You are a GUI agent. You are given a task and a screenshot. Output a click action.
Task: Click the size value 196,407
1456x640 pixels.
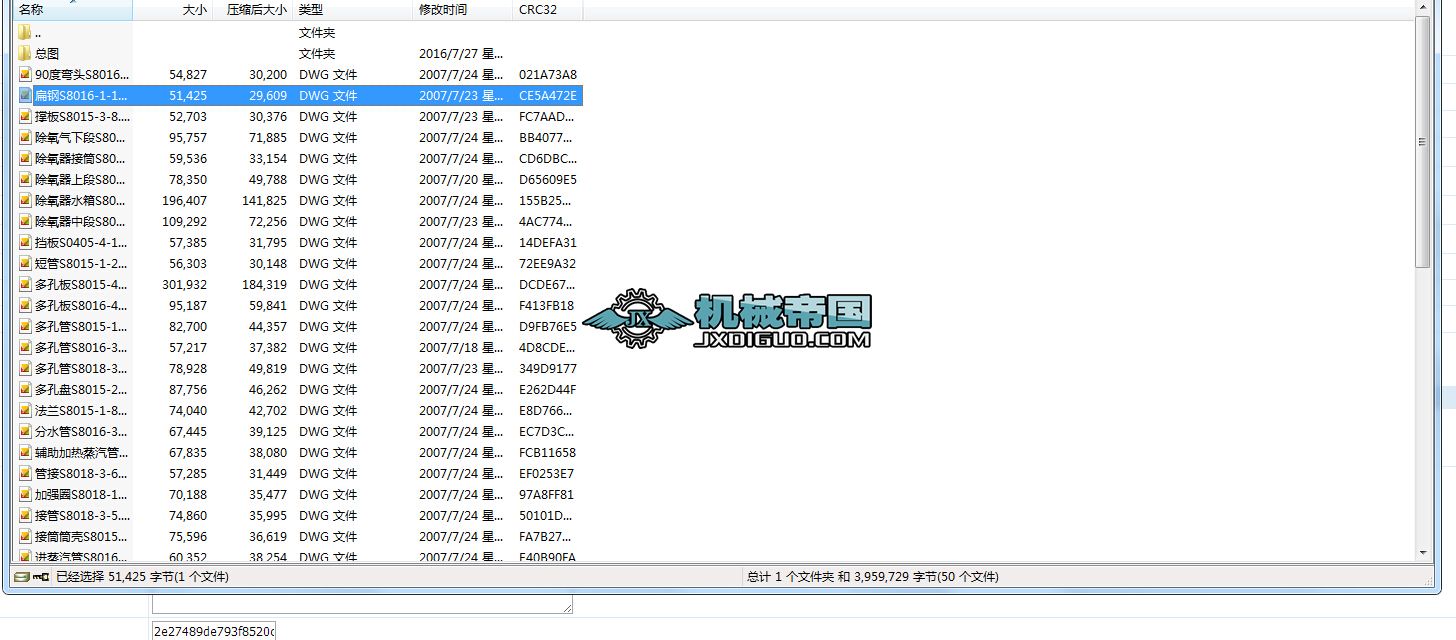point(185,201)
